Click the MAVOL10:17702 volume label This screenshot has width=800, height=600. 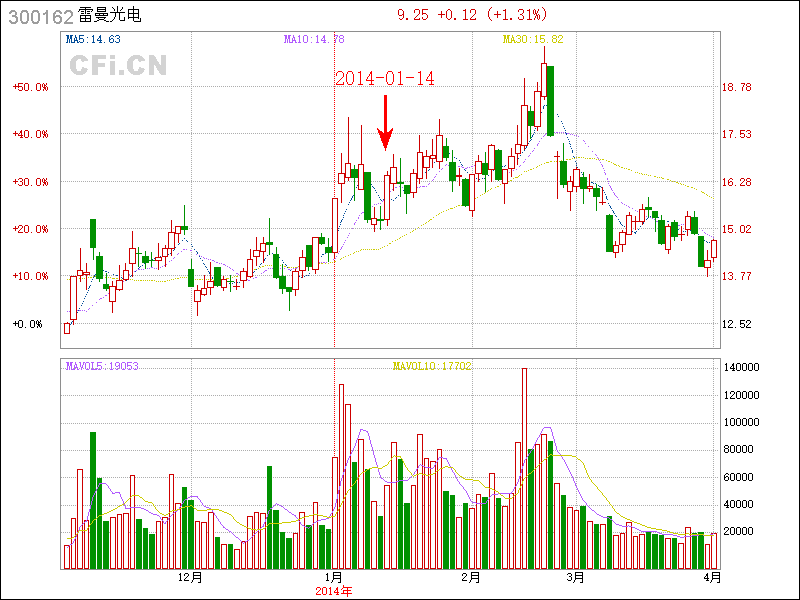(x=432, y=366)
